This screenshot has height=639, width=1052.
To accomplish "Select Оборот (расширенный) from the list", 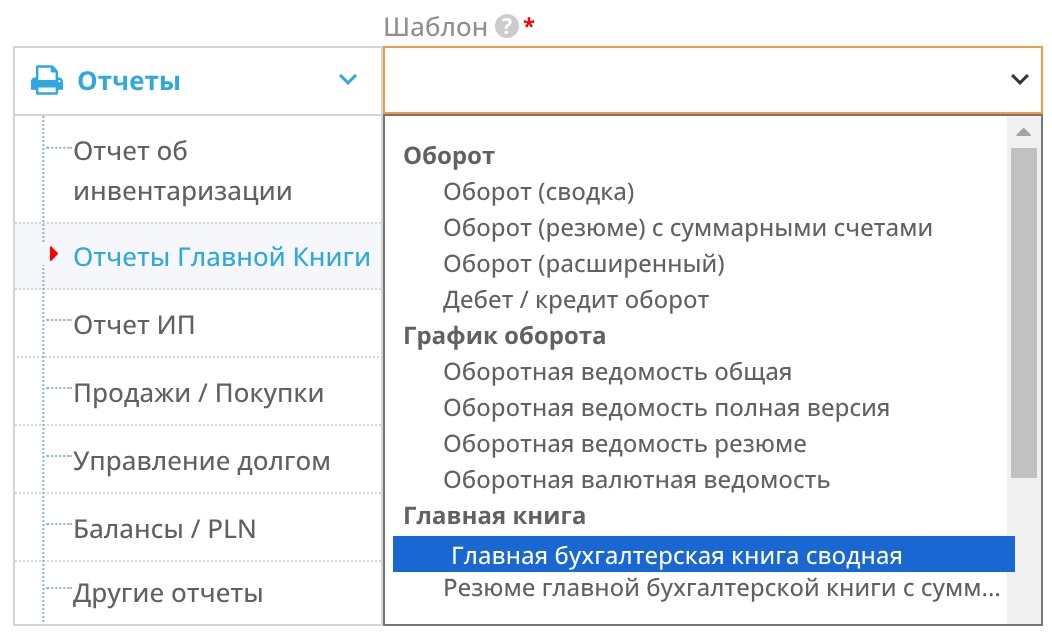I will (x=584, y=264).
